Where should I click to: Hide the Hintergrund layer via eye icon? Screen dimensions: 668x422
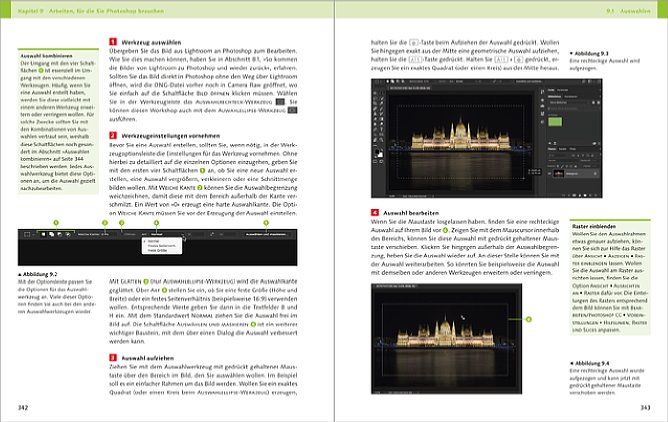(550, 174)
